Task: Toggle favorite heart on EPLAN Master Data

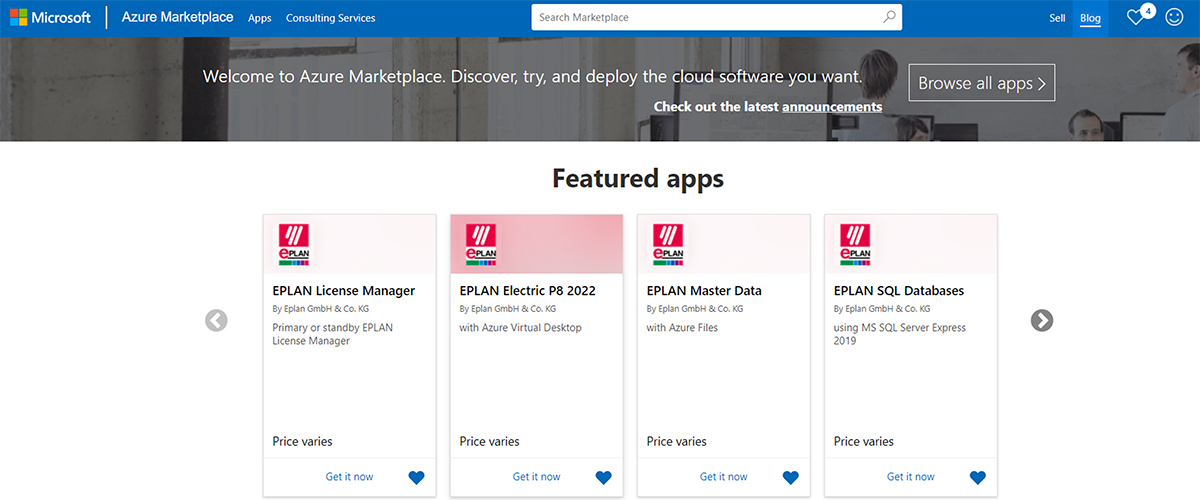Action: [x=790, y=477]
